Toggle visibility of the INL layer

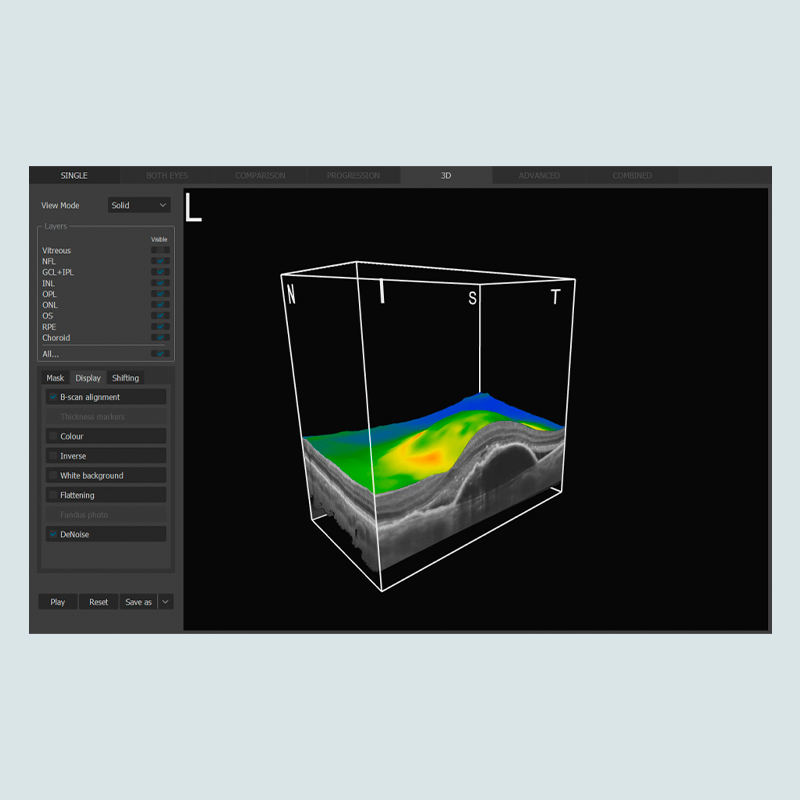point(160,283)
